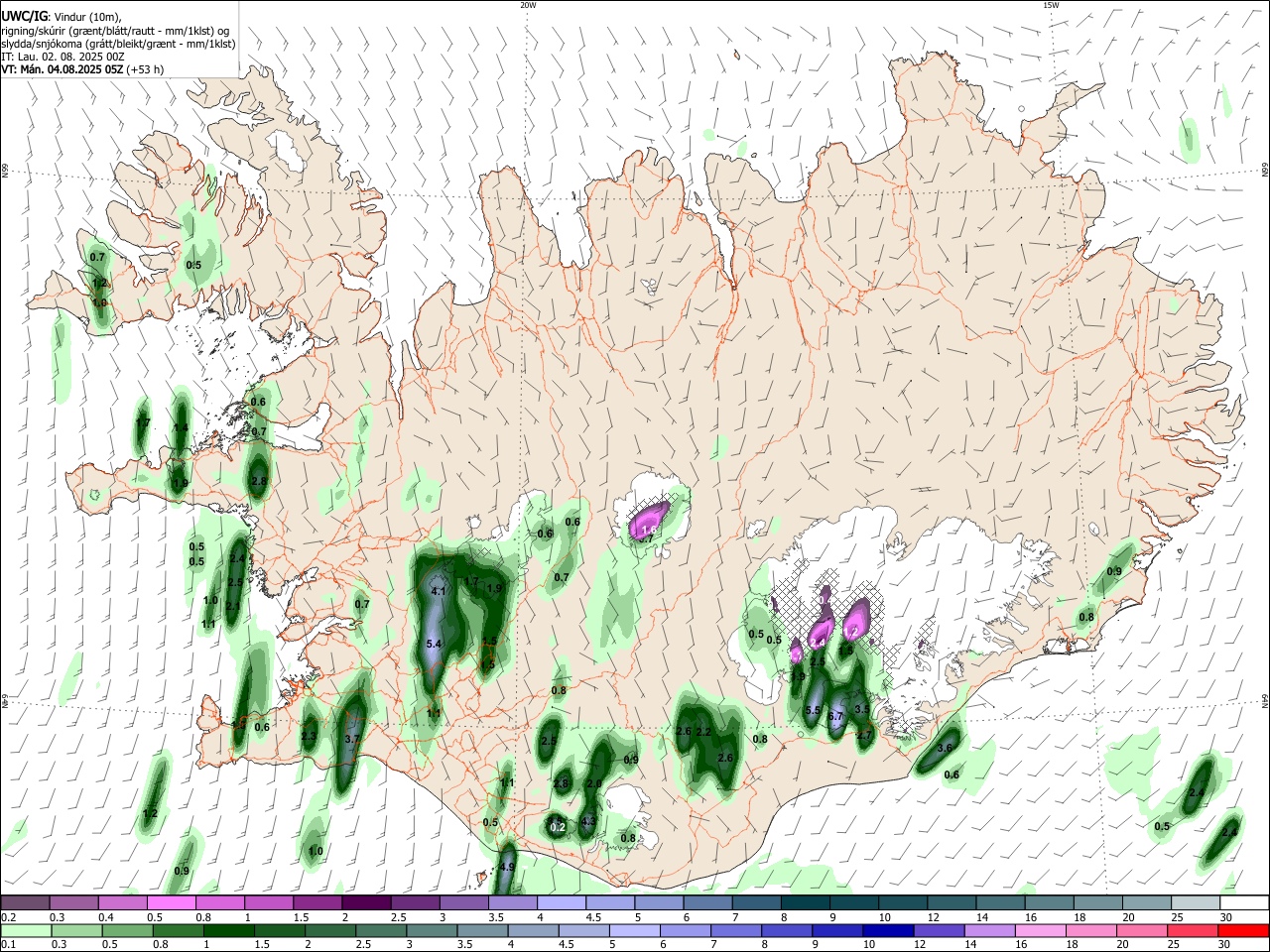Select the rigning/skúrir legend description line
The image size is (1270, 952).
coord(116,31)
